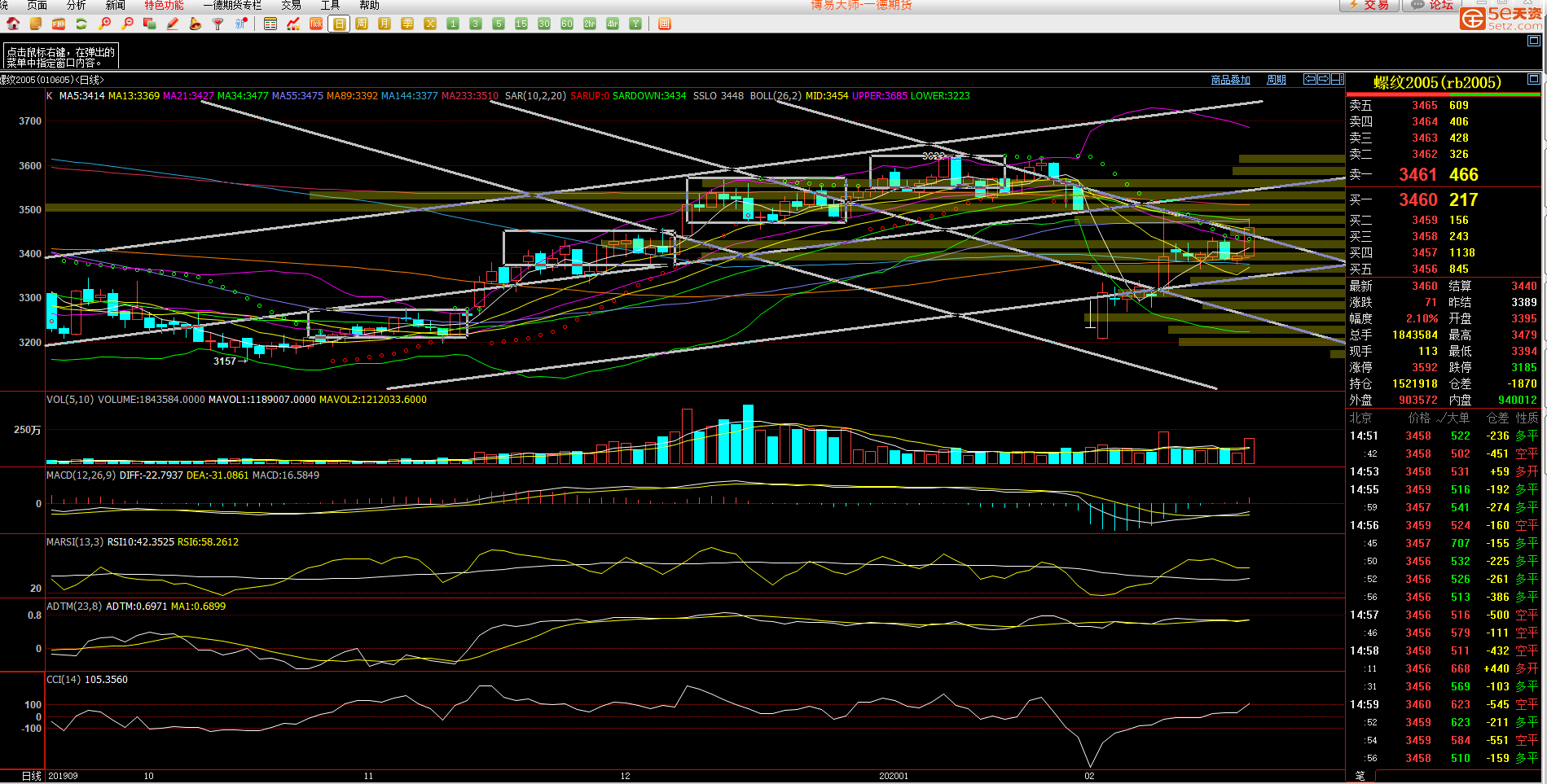Open the 工具 menu
This screenshot has height=784, width=1547.
coord(330,5)
